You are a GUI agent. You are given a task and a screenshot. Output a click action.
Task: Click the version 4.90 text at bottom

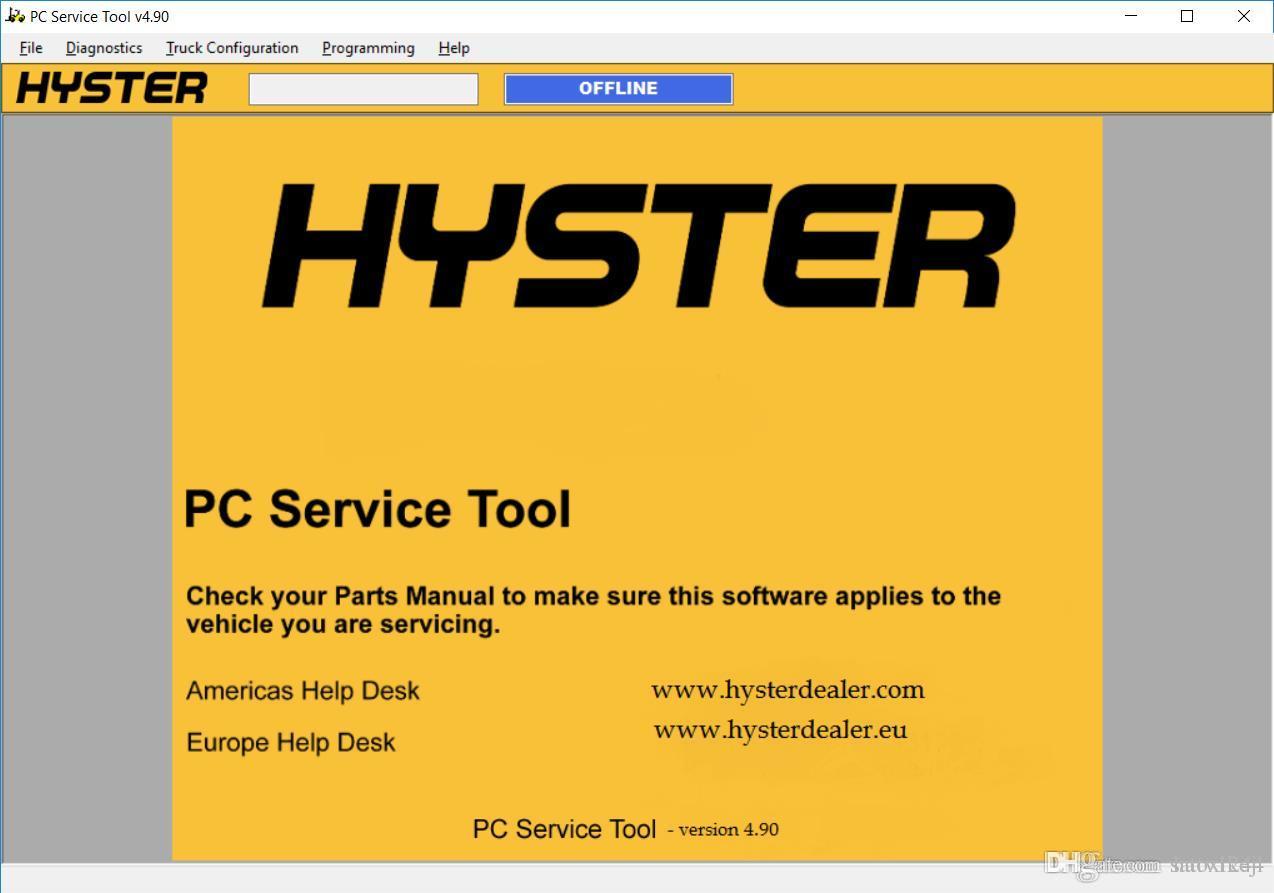(x=727, y=829)
